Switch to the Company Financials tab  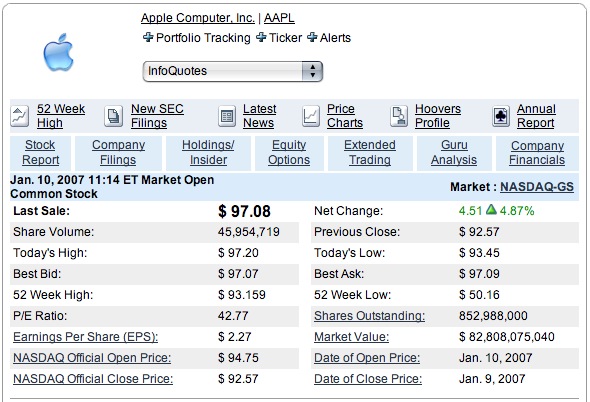click(x=537, y=153)
